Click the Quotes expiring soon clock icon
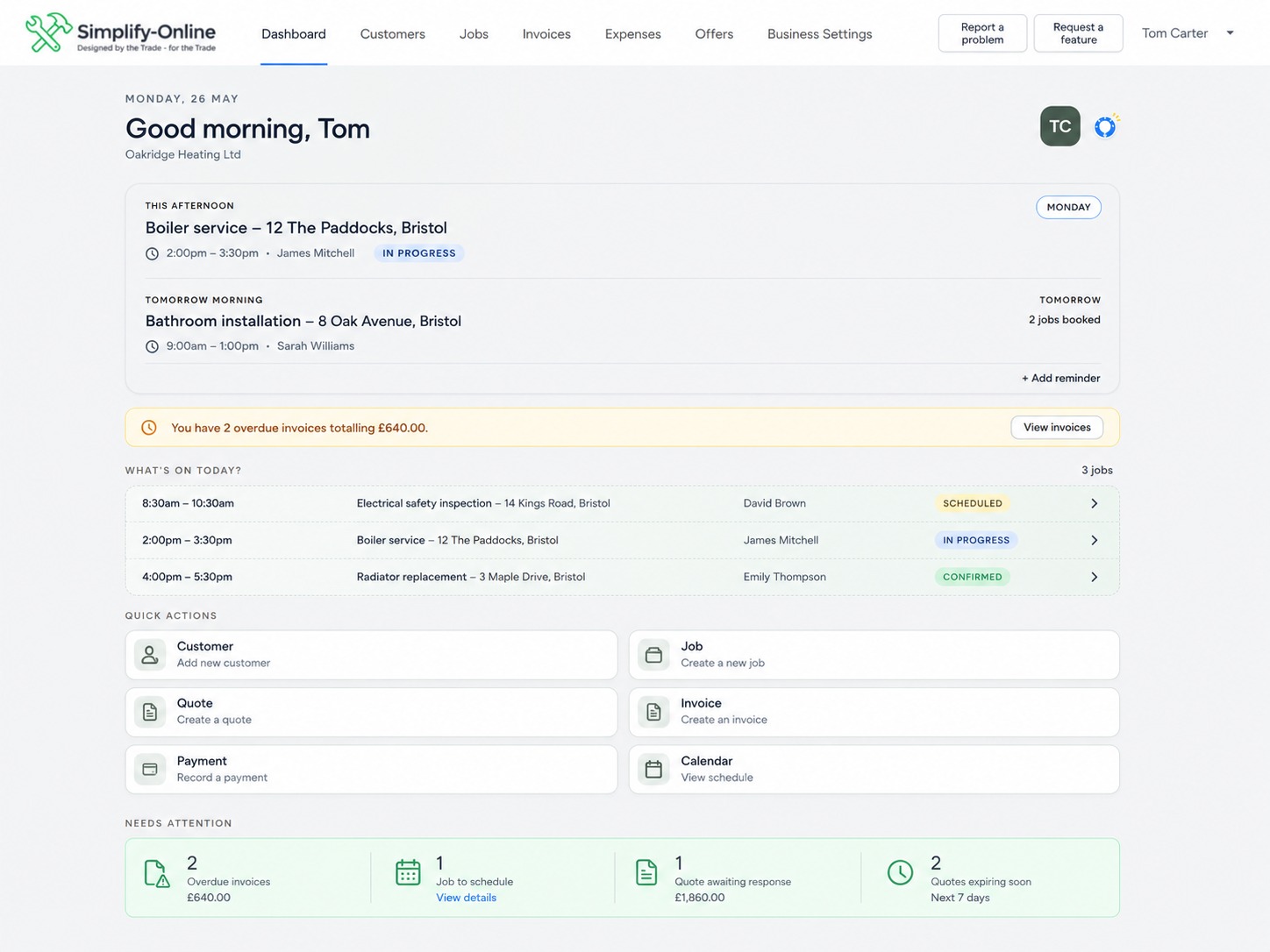 coord(900,872)
